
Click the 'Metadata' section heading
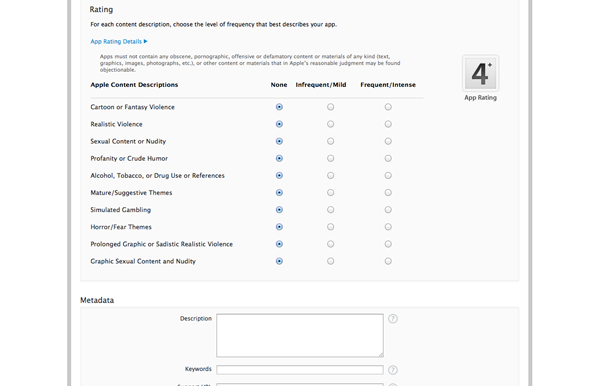click(97, 300)
